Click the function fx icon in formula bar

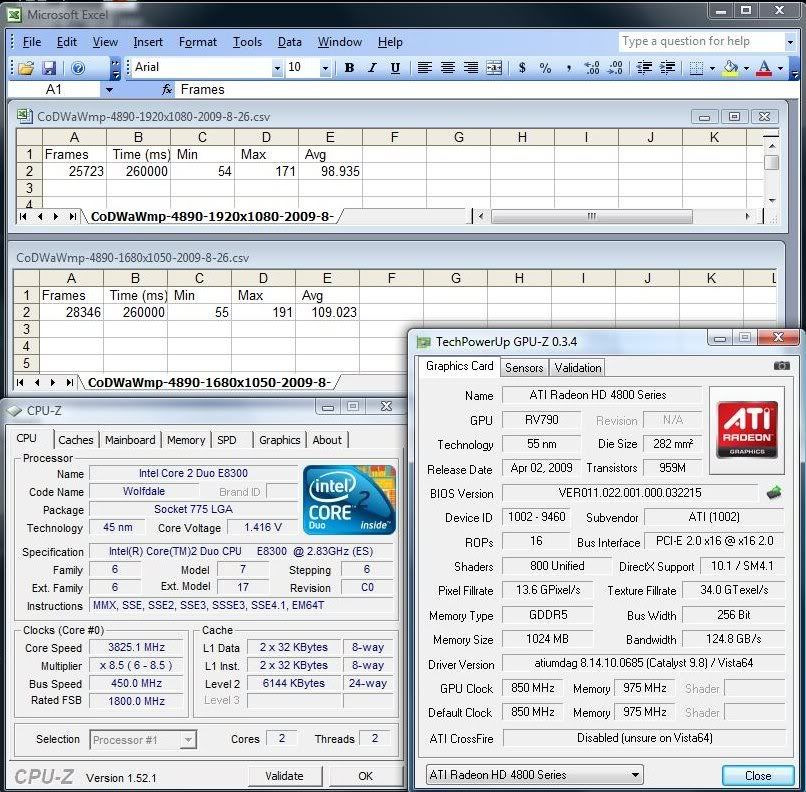pos(167,90)
